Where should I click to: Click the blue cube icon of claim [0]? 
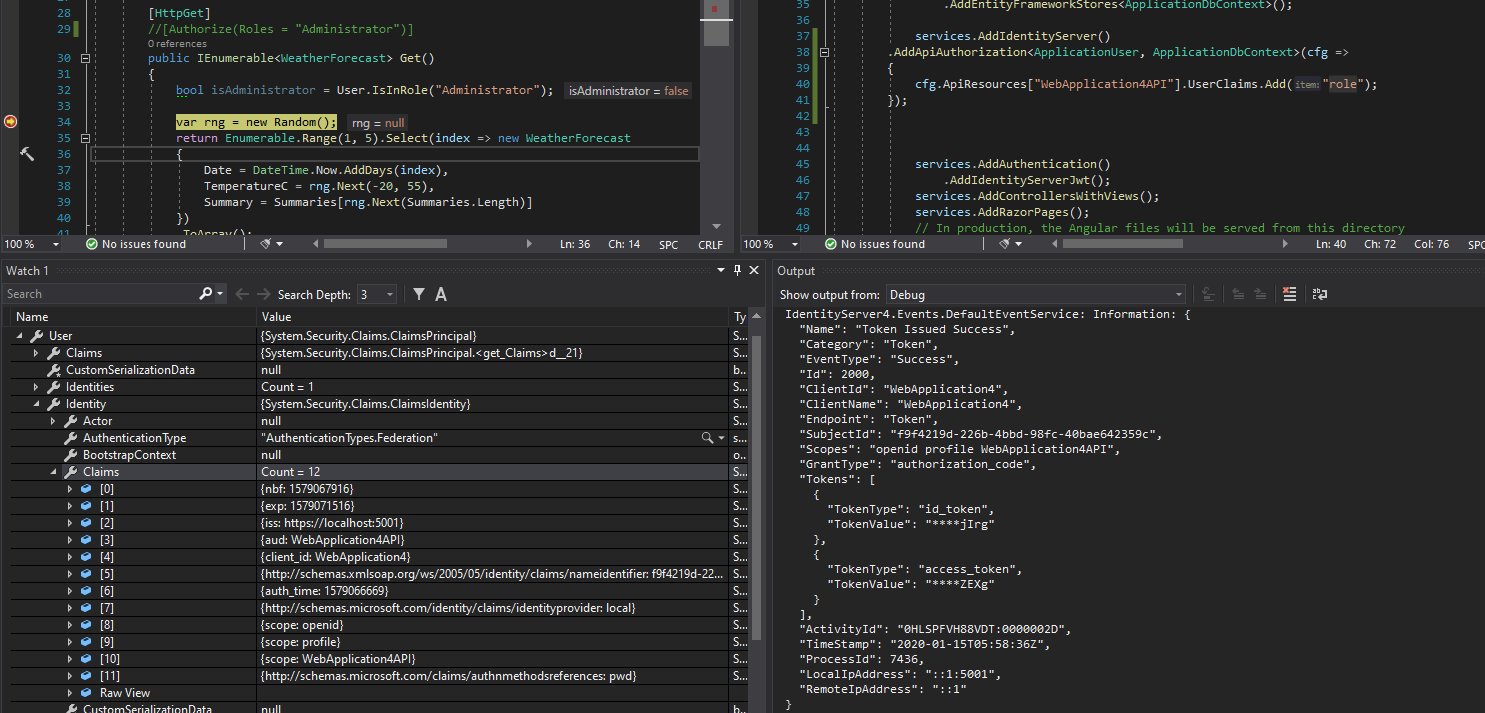(x=86, y=489)
